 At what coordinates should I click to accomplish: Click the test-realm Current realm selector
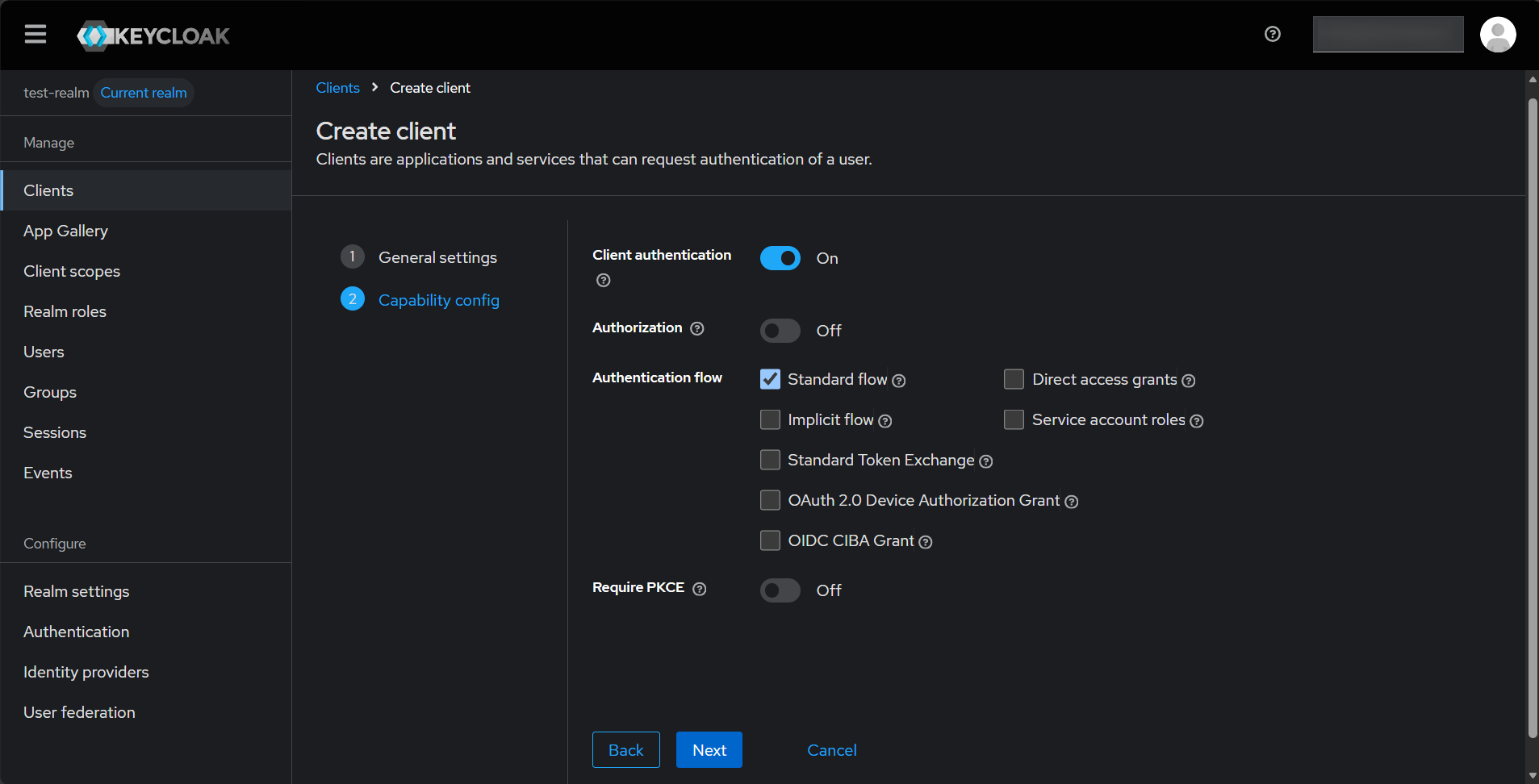108,93
